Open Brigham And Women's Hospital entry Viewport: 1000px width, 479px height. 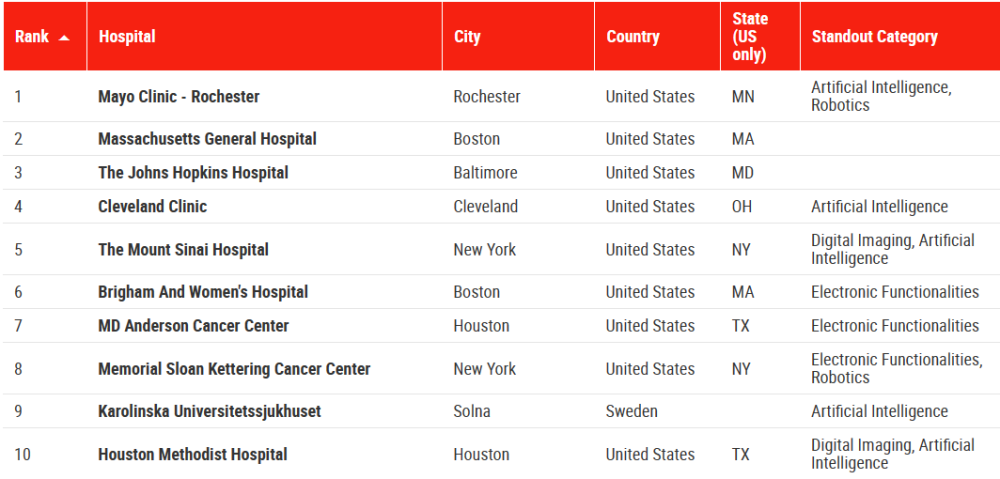(203, 291)
